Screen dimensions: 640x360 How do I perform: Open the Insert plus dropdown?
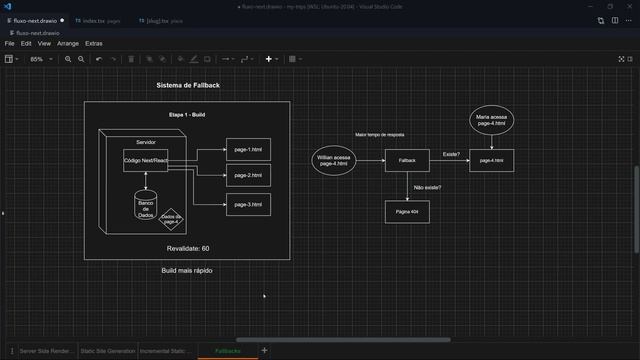tap(271, 59)
